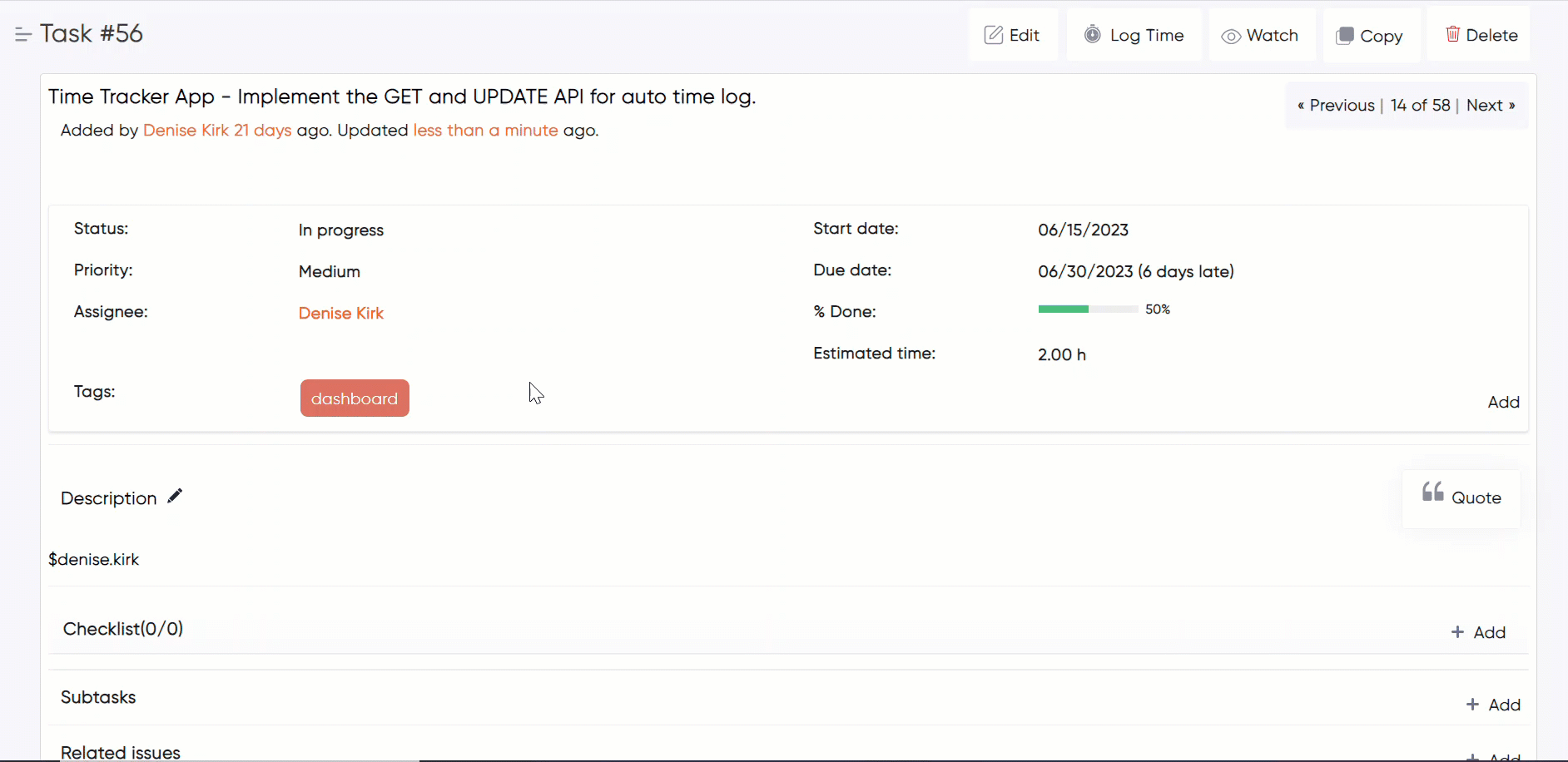This screenshot has height=762, width=1568.
Task: Expand the Related issues section
Action: pyautogui.click(x=121, y=752)
